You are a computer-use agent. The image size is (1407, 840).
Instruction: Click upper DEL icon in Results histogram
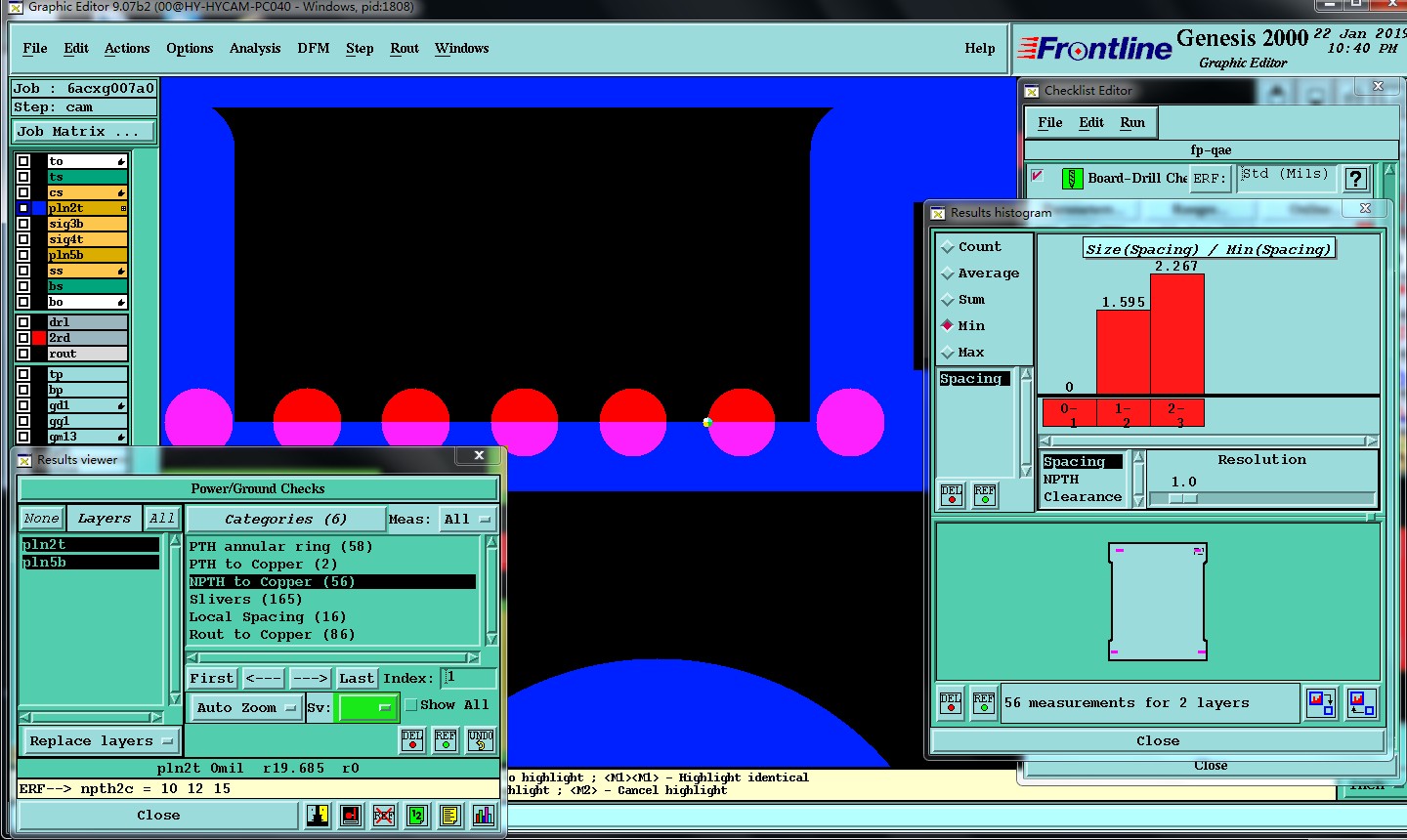(x=952, y=494)
